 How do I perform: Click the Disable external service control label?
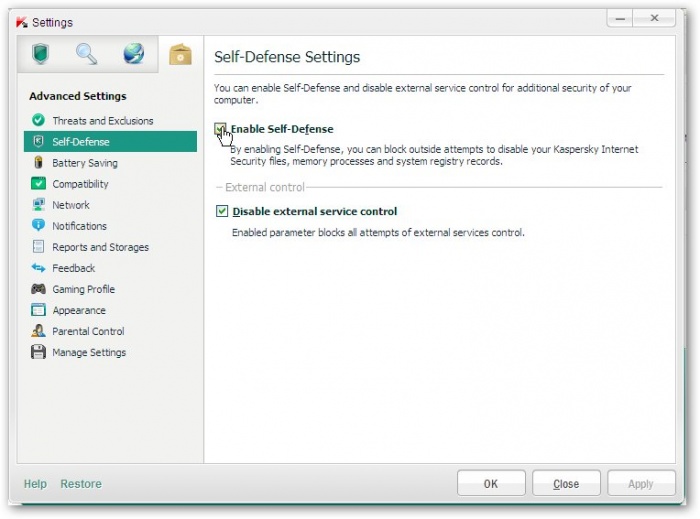coord(315,211)
